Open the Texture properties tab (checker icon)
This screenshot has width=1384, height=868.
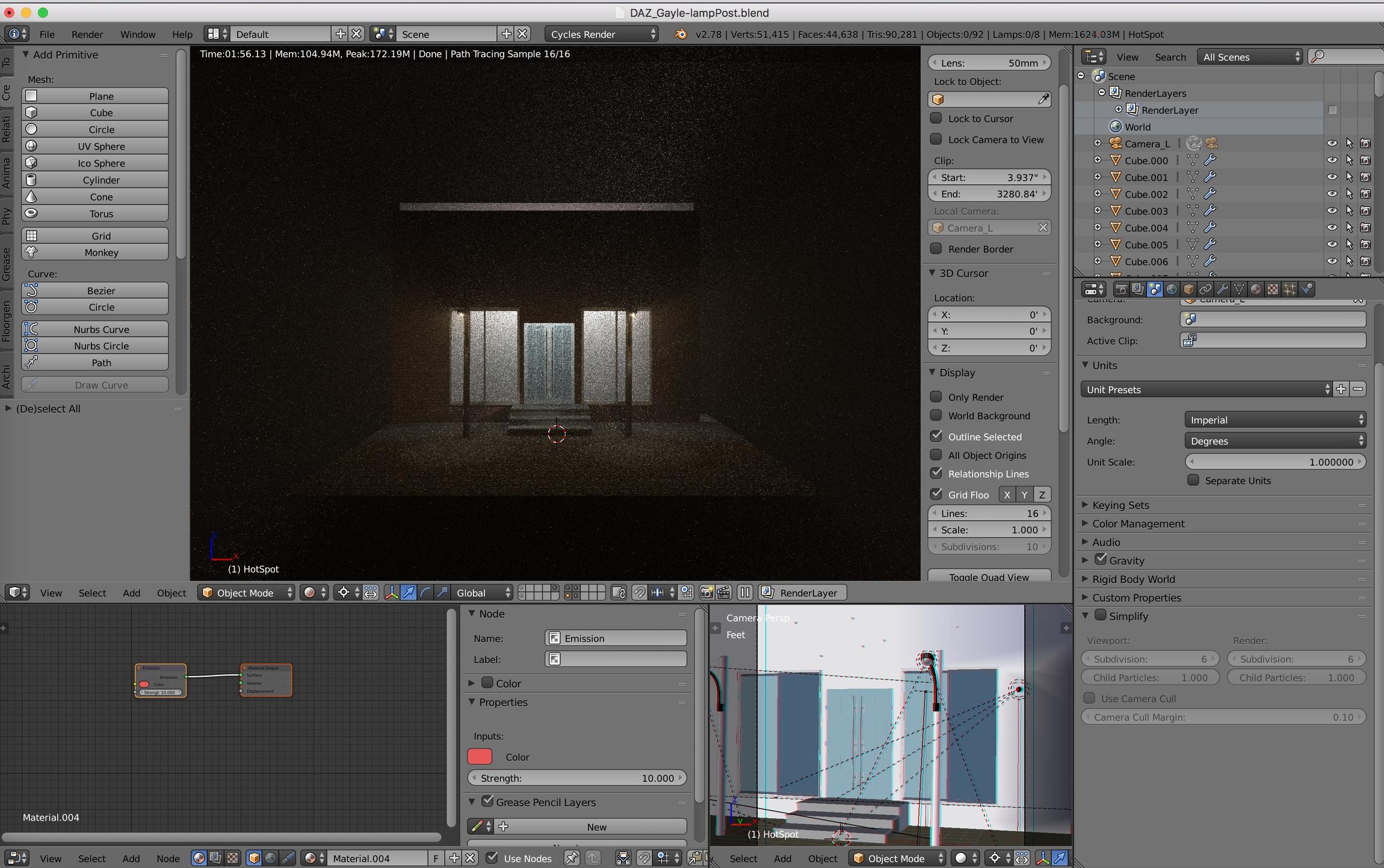point(1273,289)
